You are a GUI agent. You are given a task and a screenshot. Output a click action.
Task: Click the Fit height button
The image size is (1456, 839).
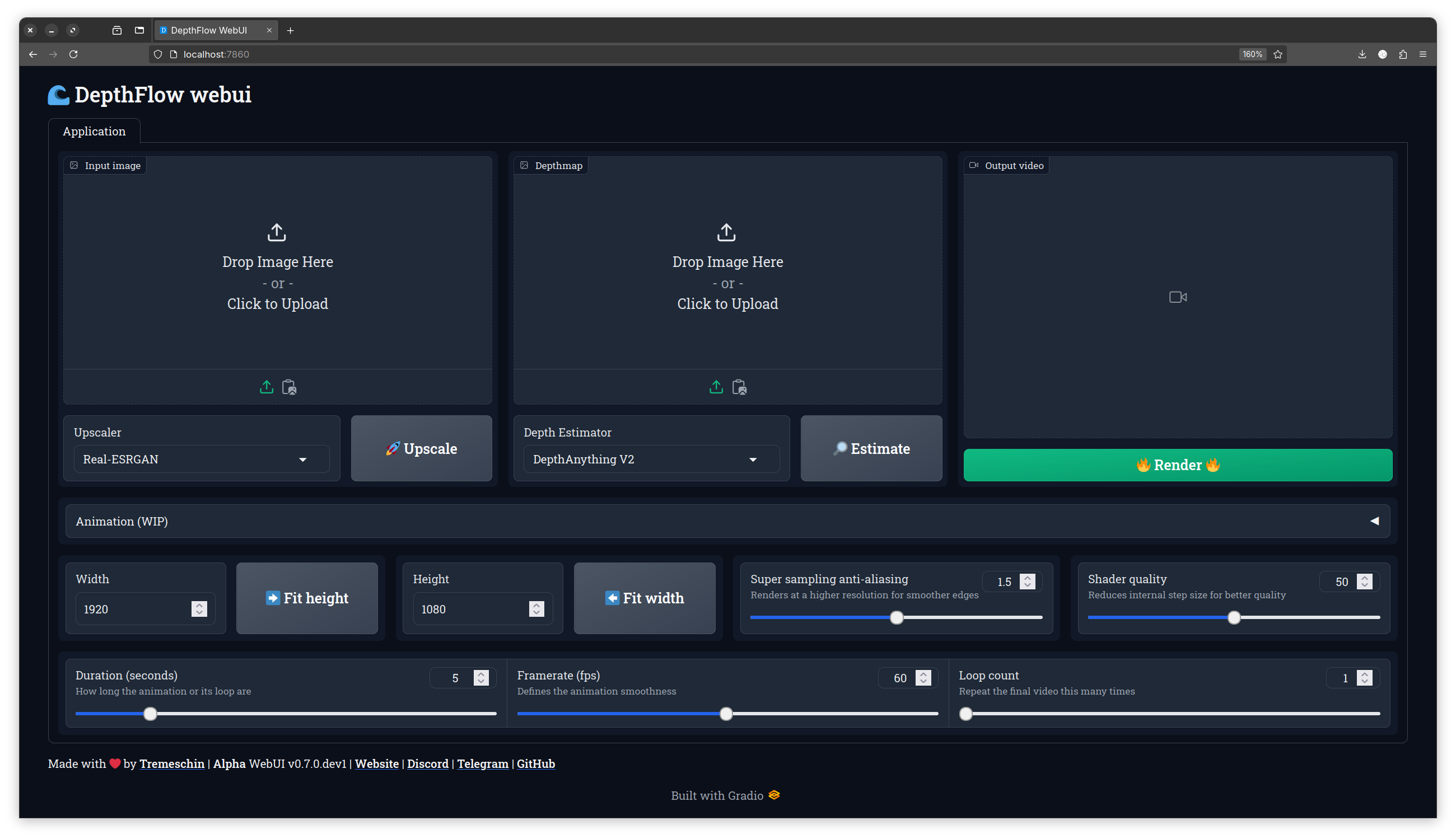point(307,598)
